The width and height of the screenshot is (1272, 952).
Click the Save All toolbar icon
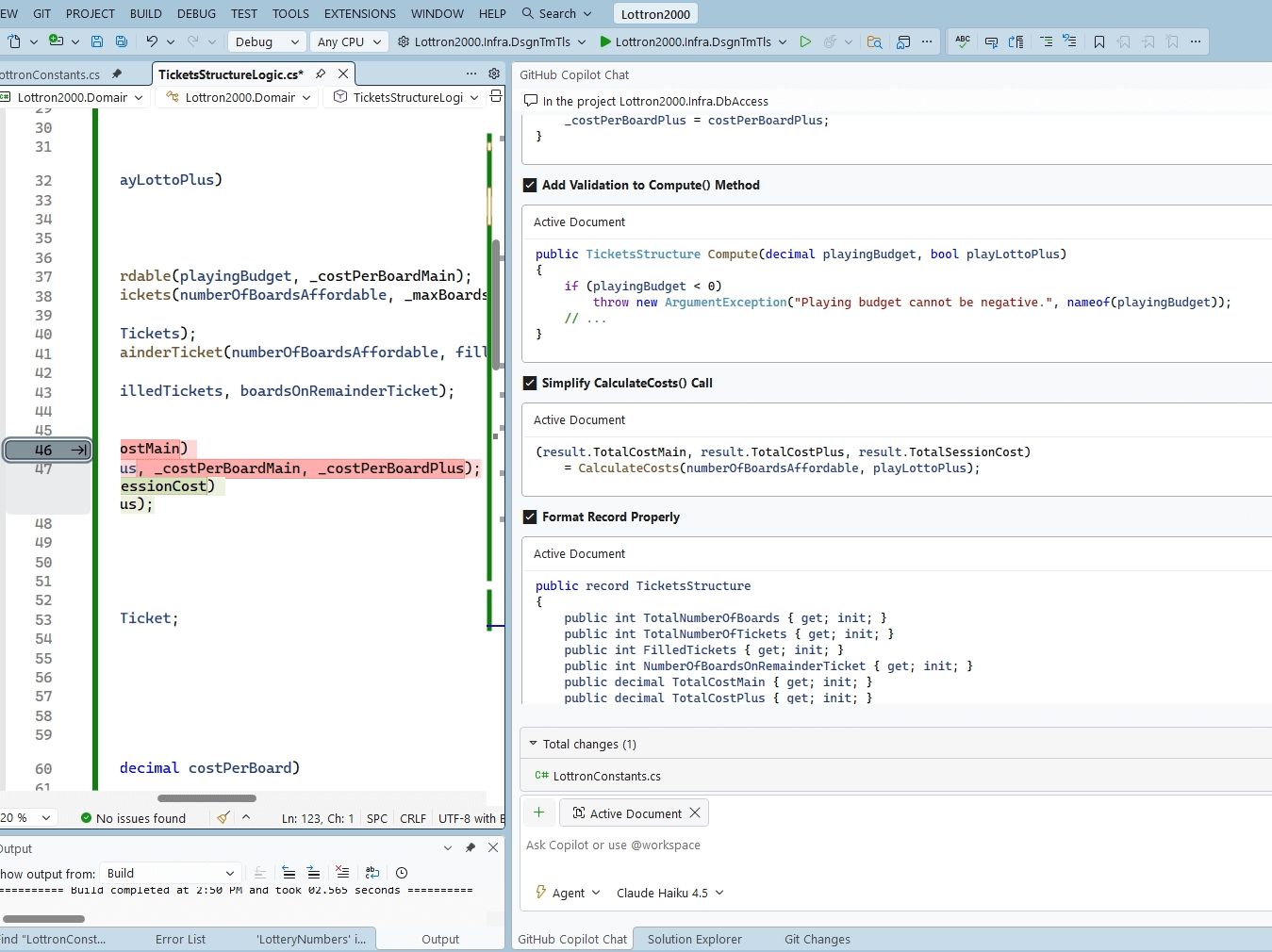point(122,41)
